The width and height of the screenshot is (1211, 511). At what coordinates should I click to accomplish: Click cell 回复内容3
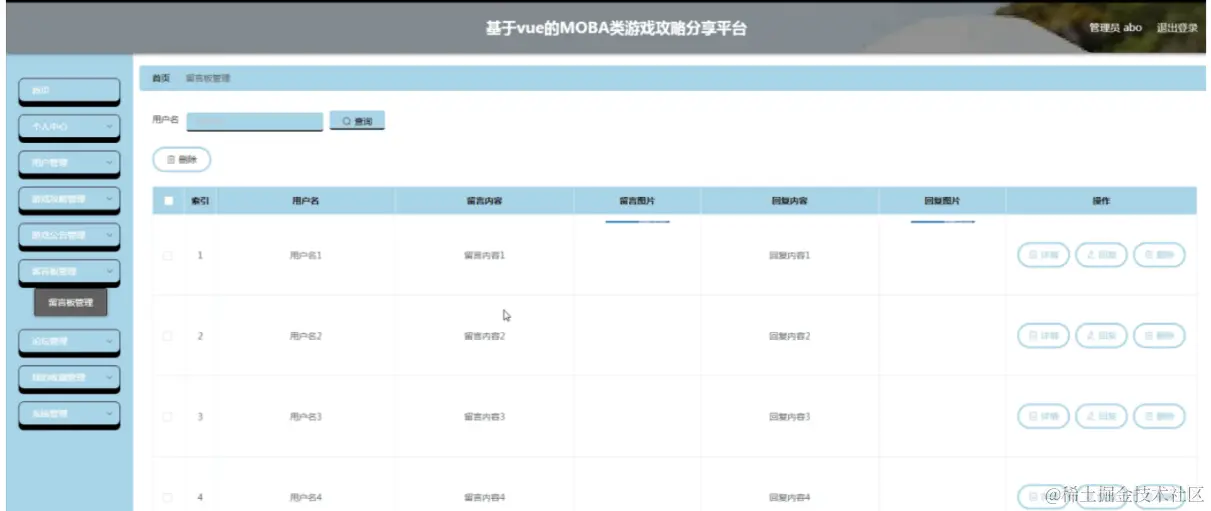(789, 416)
